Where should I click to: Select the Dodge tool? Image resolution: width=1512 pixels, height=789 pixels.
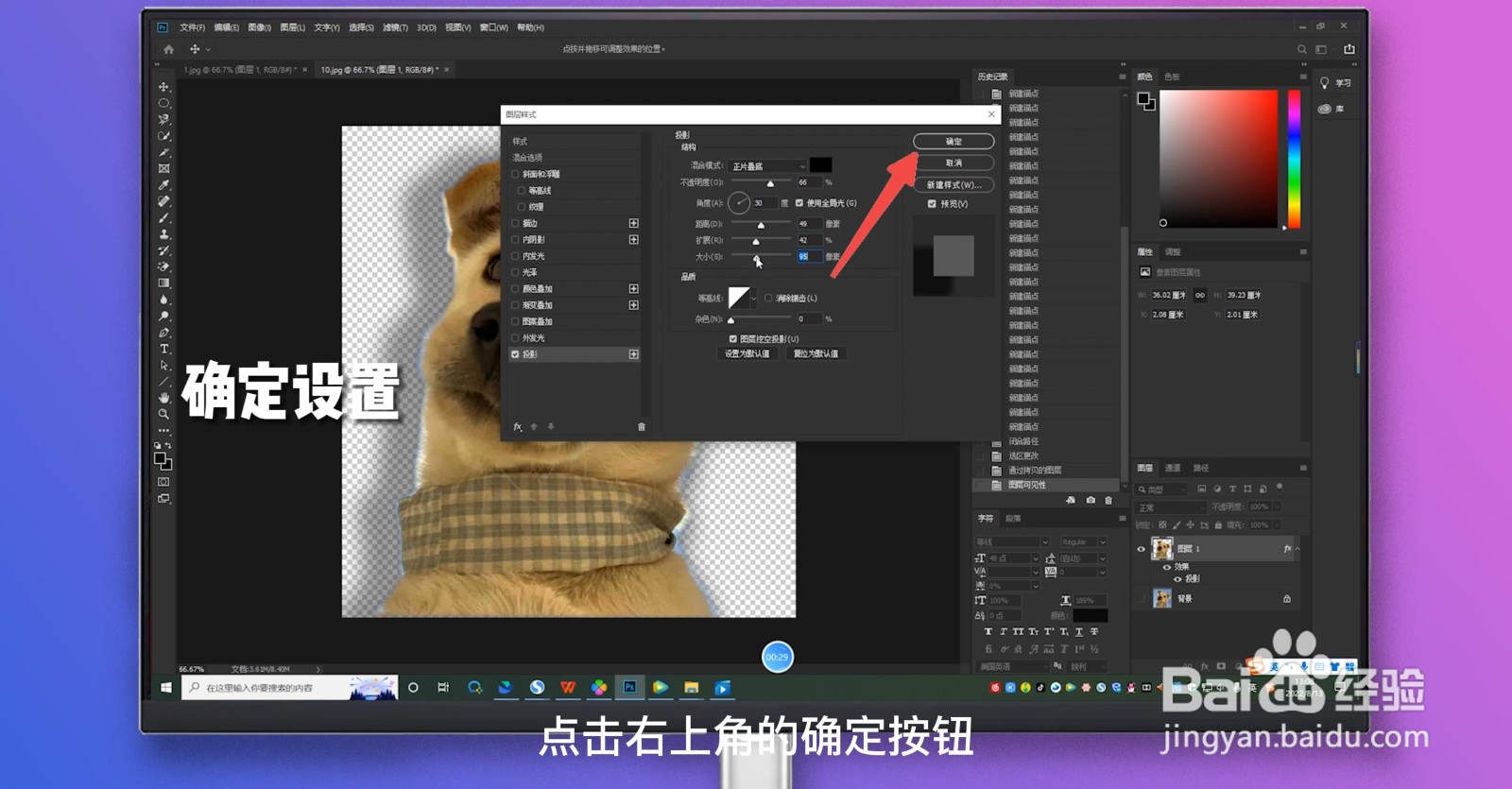pos(163,316)
